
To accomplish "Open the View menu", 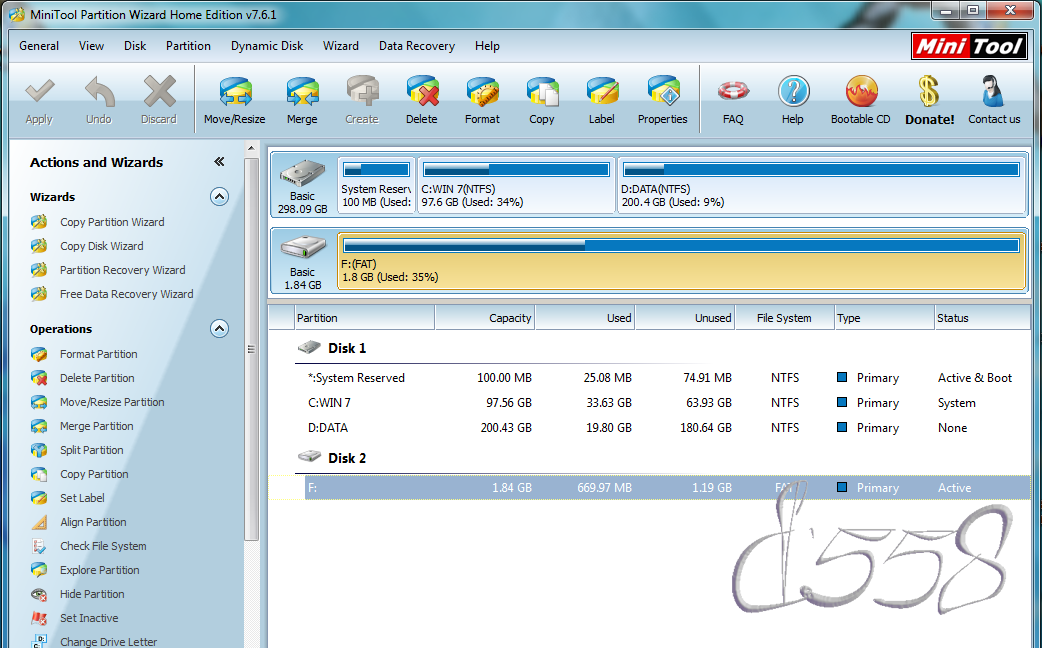I will tap(91, 46).
